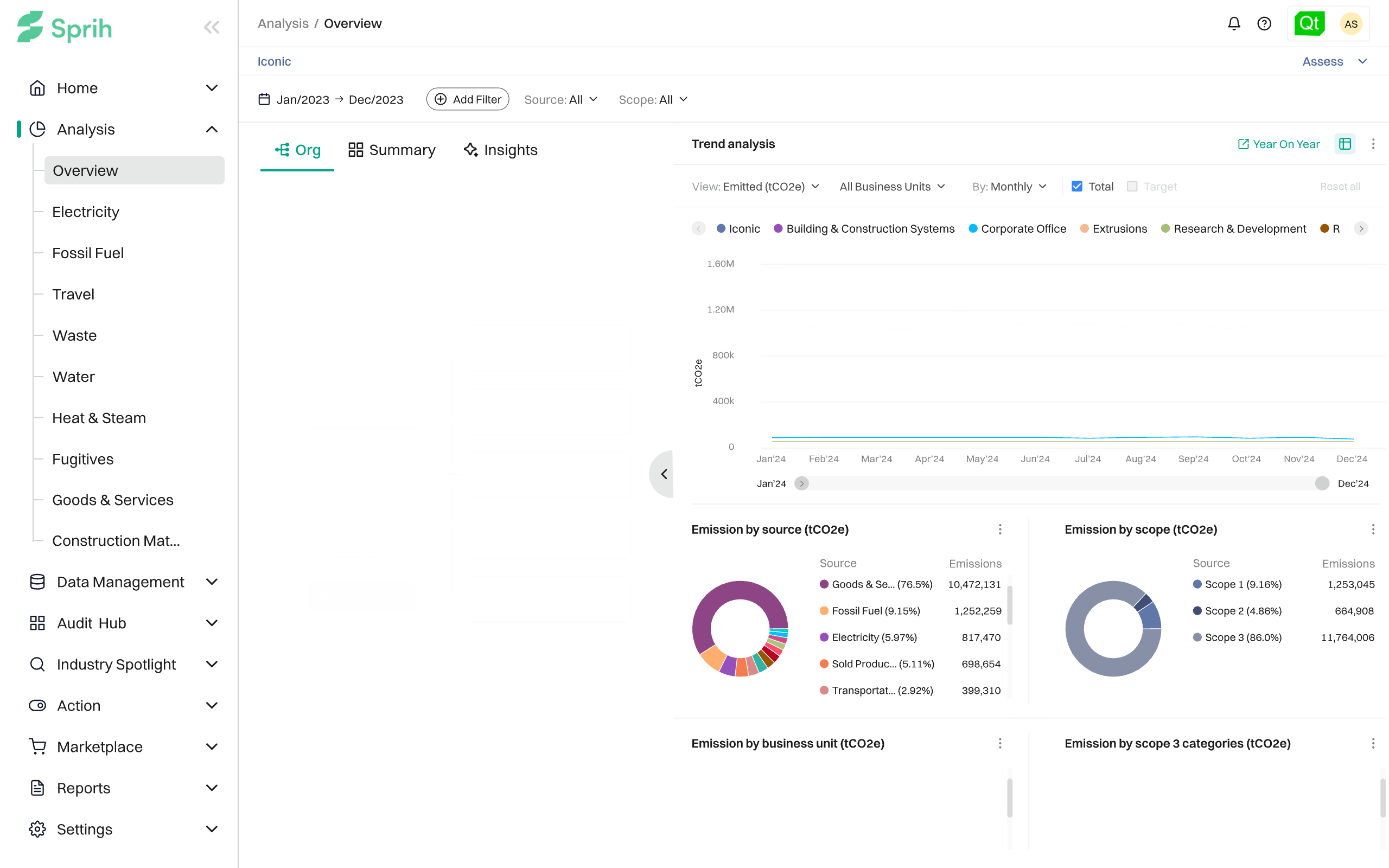
Task: Click the Home house icon
Action: (x=37, y=88)
